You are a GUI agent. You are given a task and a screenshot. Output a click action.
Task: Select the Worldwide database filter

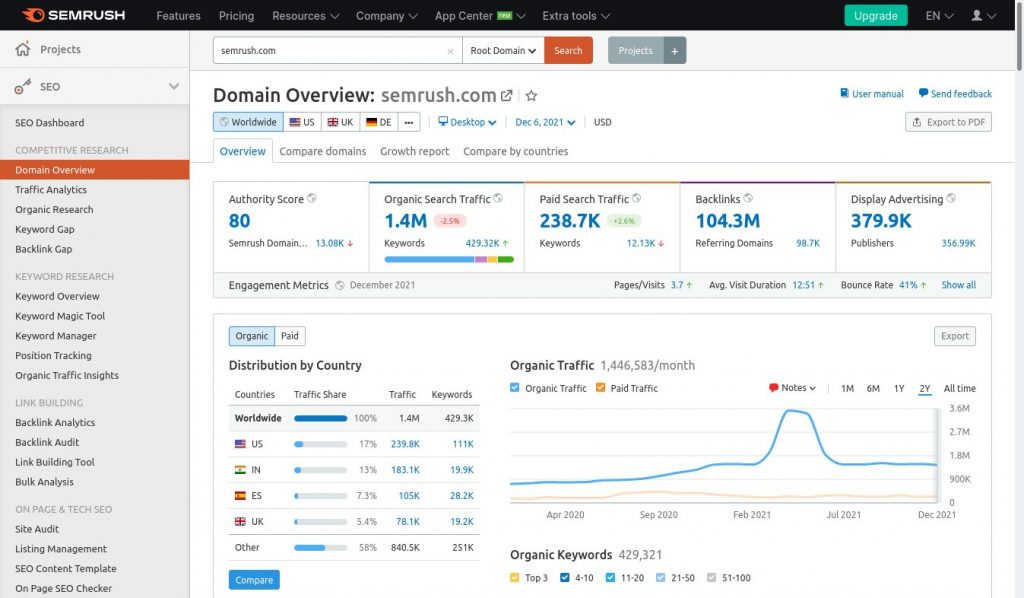(x=248, y=122)
